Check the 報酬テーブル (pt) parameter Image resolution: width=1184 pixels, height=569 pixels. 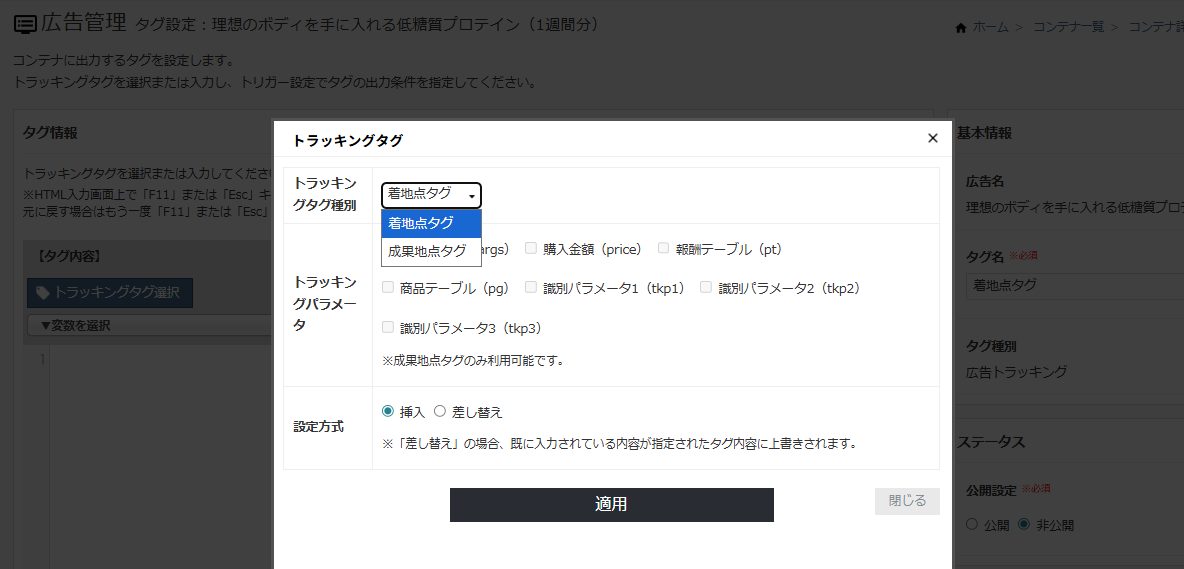(x=663, y=247)
